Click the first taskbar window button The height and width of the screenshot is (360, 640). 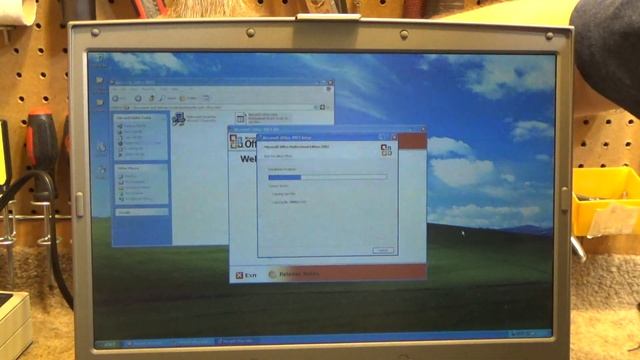coord(148,343)
